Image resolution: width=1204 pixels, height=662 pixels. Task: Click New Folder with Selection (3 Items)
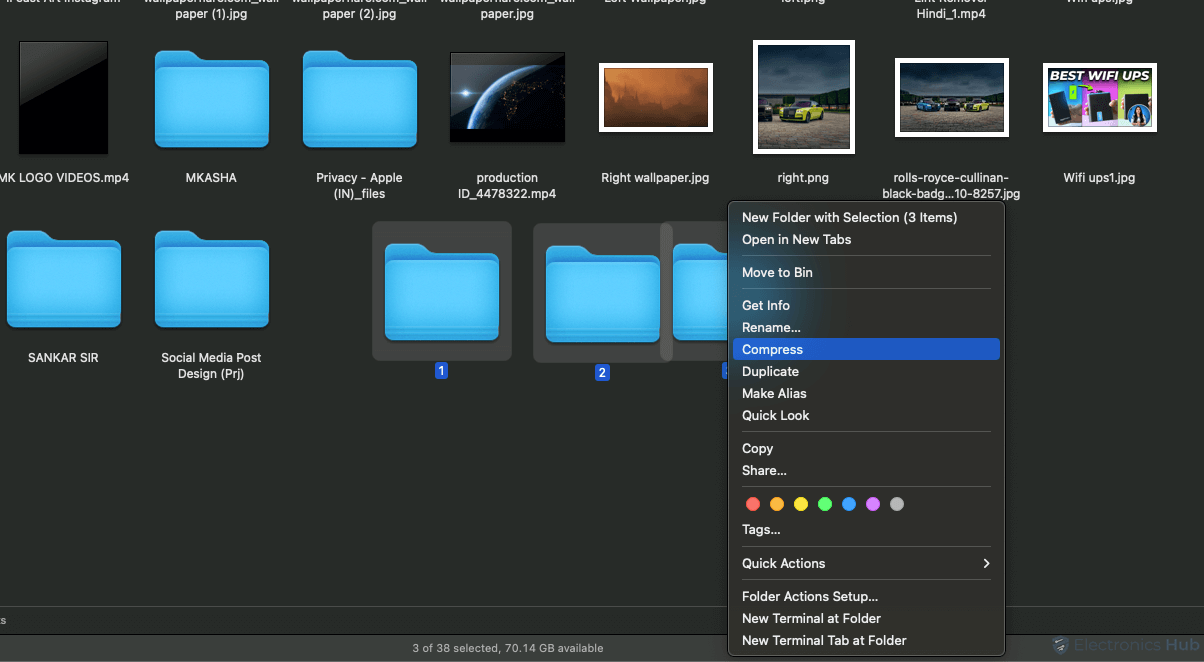(849, 217)
